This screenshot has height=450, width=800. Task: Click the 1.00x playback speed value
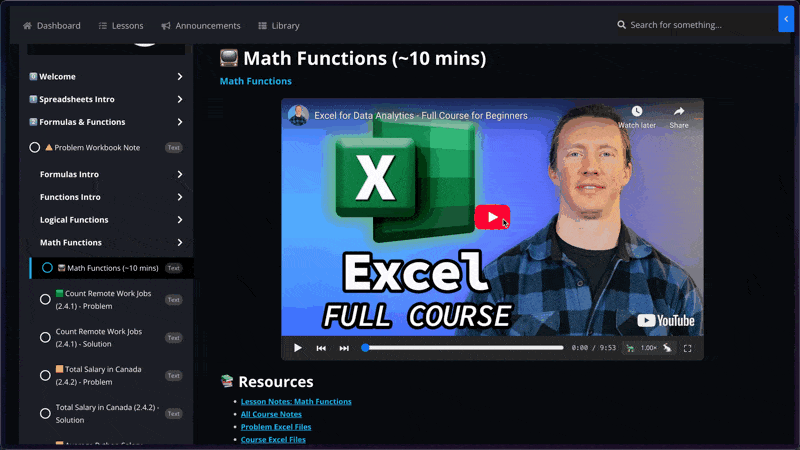click(x=648, y=348)
